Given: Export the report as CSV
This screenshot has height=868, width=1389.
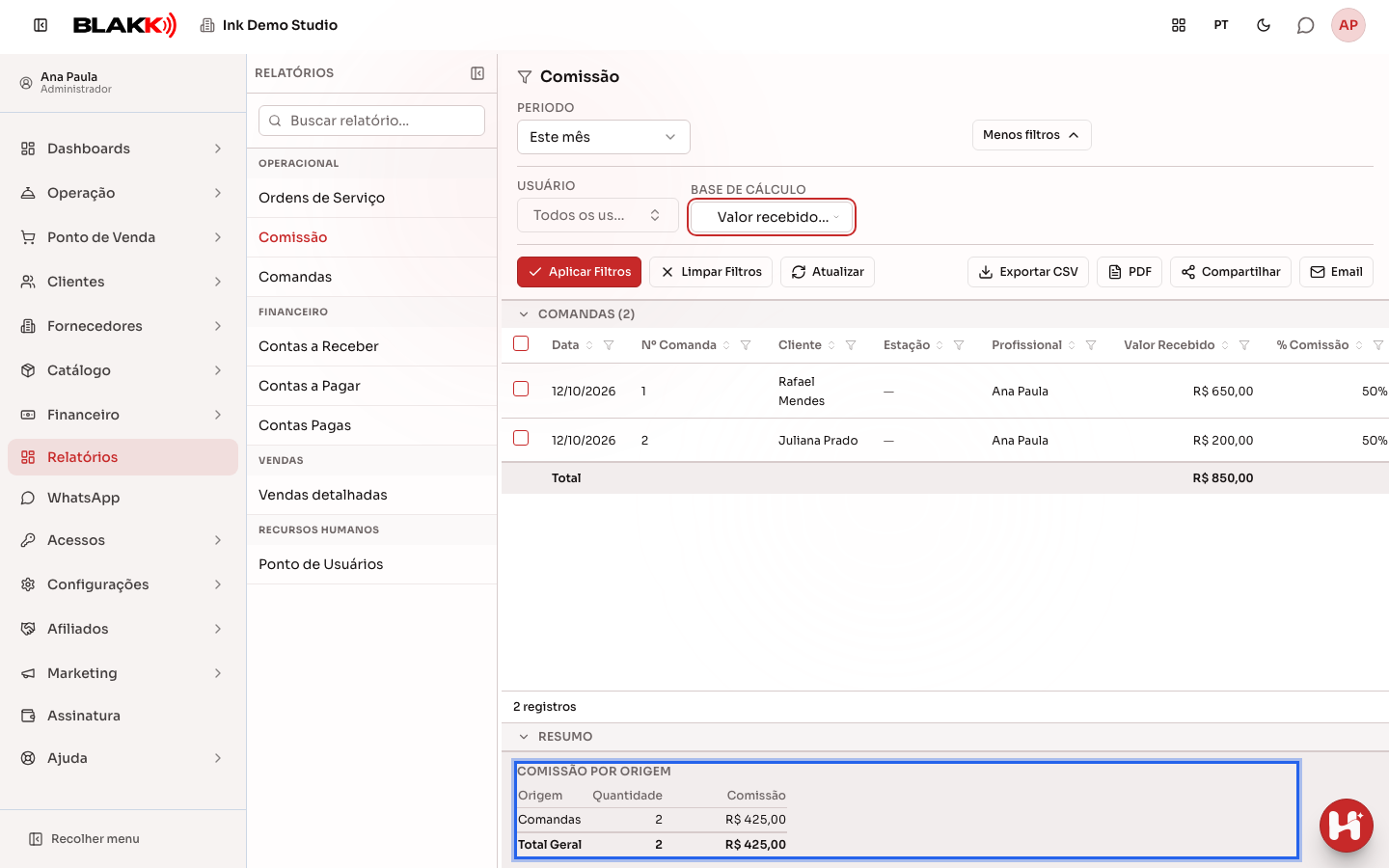Looking at the screenshot, I should point(1028,272).
